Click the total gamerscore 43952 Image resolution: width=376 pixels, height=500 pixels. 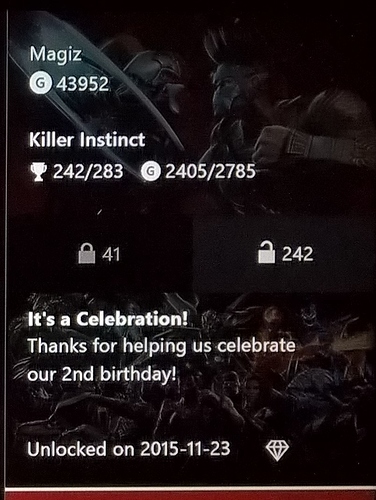[x=82, y=84]
